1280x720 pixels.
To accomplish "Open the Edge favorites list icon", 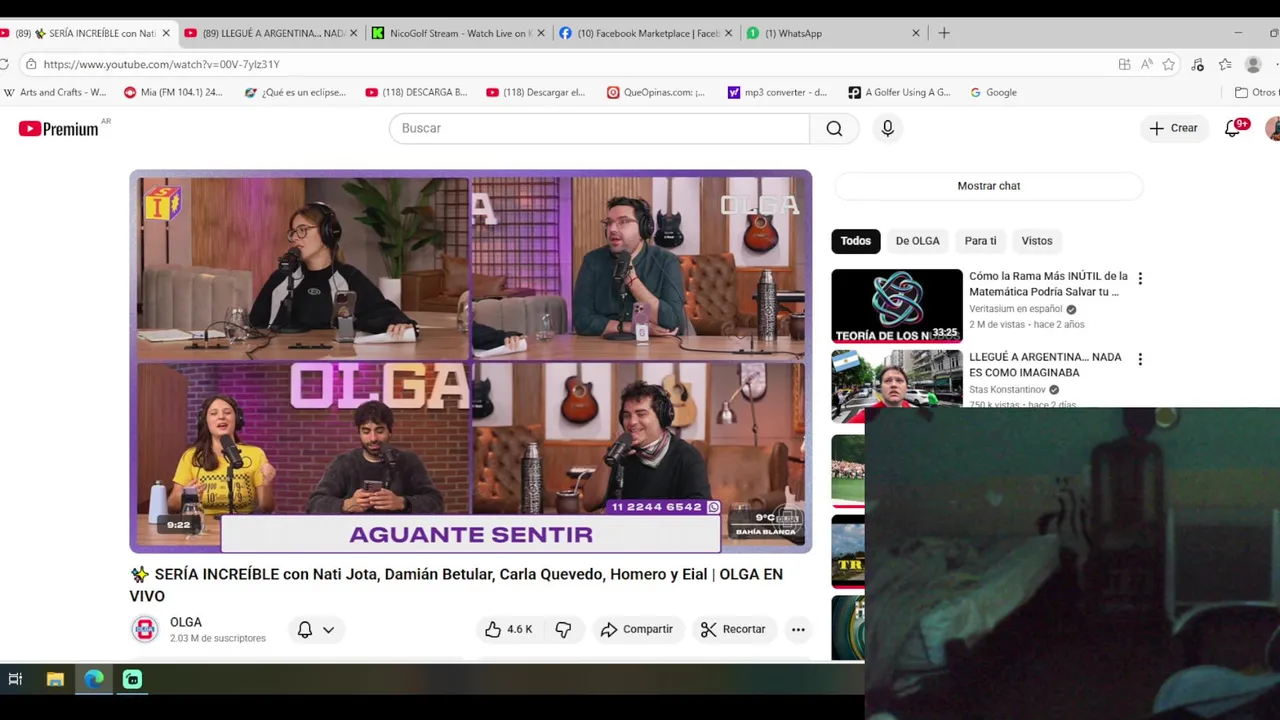I will tap(1225, 64).
